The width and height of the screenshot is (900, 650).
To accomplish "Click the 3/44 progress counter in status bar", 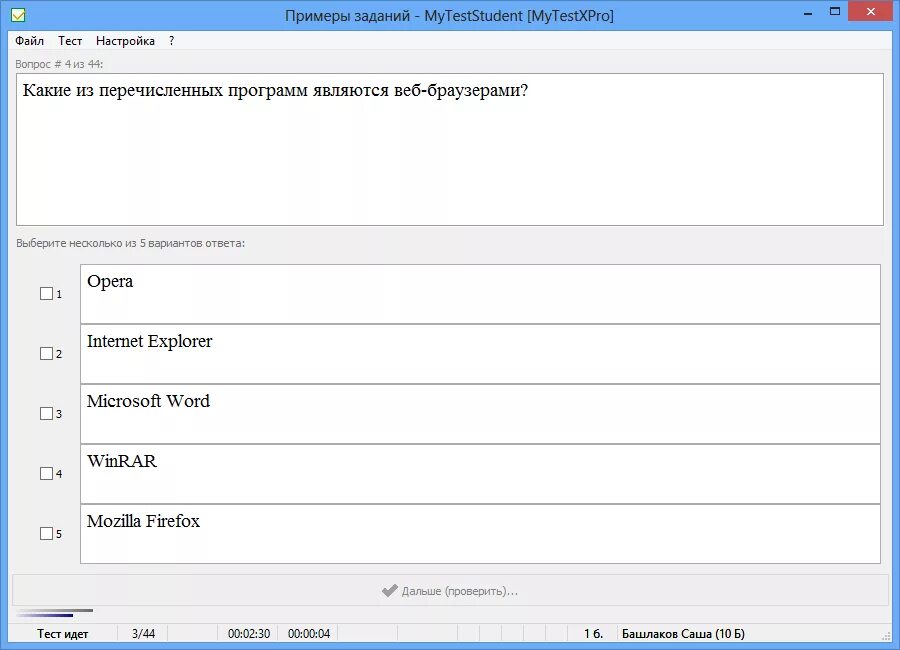I will 143,634.
